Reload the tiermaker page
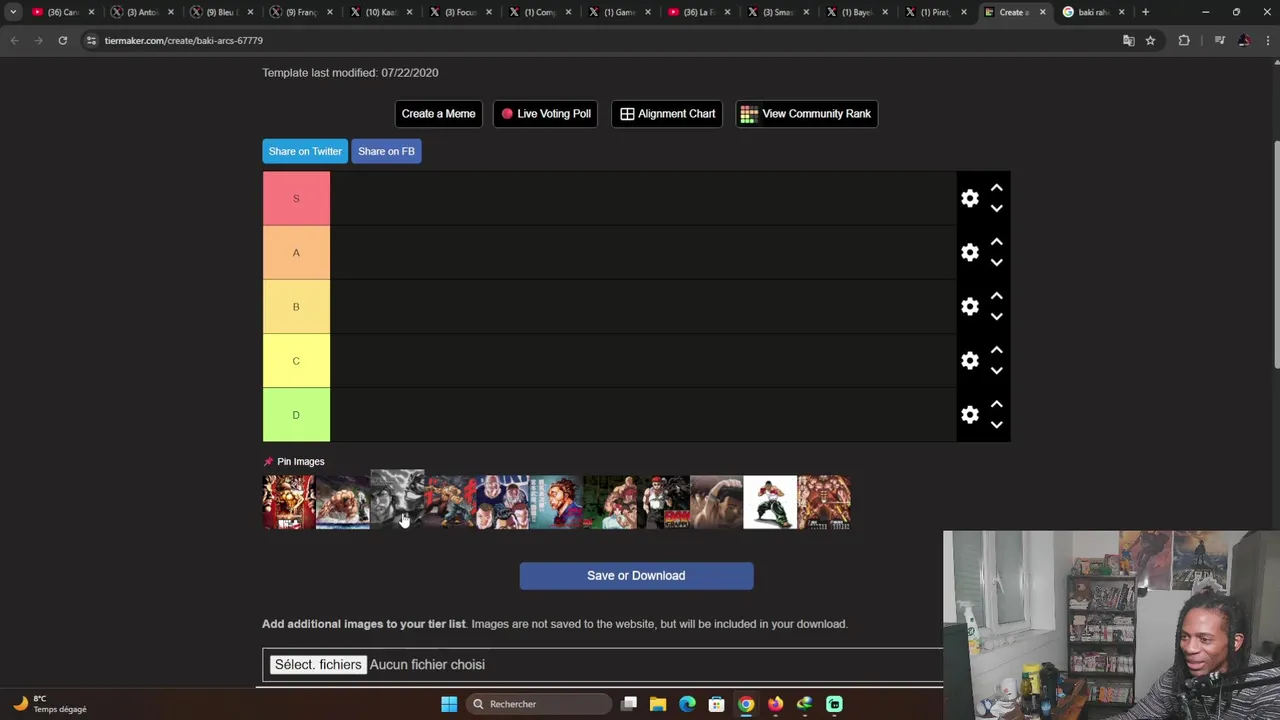Screen dimensions: 1280x720 (62, 40)
